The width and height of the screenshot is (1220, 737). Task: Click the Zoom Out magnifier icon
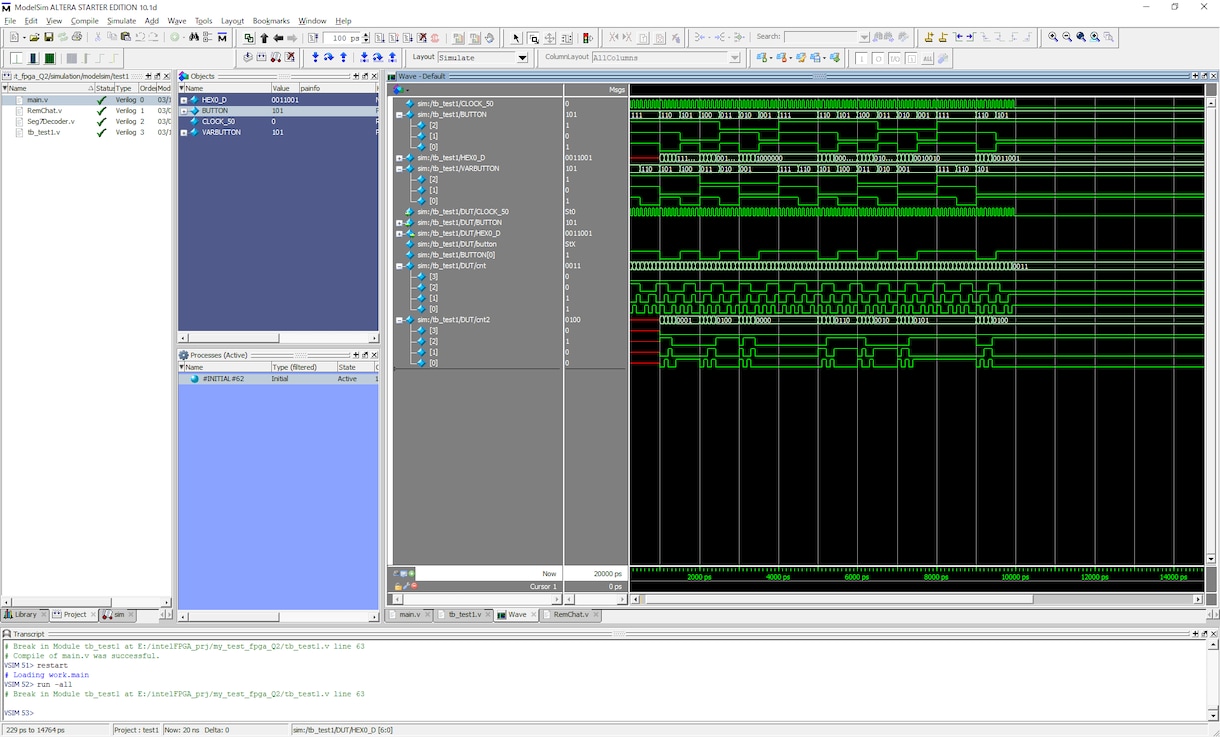point(1067,37)
